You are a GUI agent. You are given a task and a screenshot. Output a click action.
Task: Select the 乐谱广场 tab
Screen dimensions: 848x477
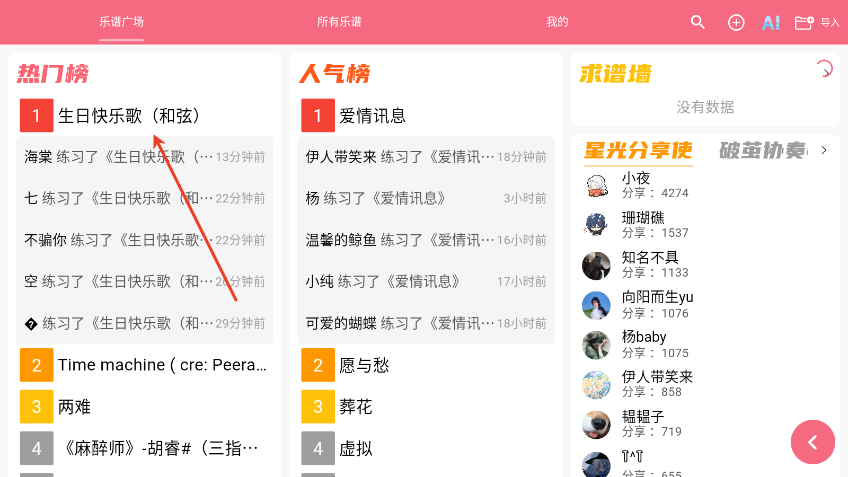pos(121,22)
